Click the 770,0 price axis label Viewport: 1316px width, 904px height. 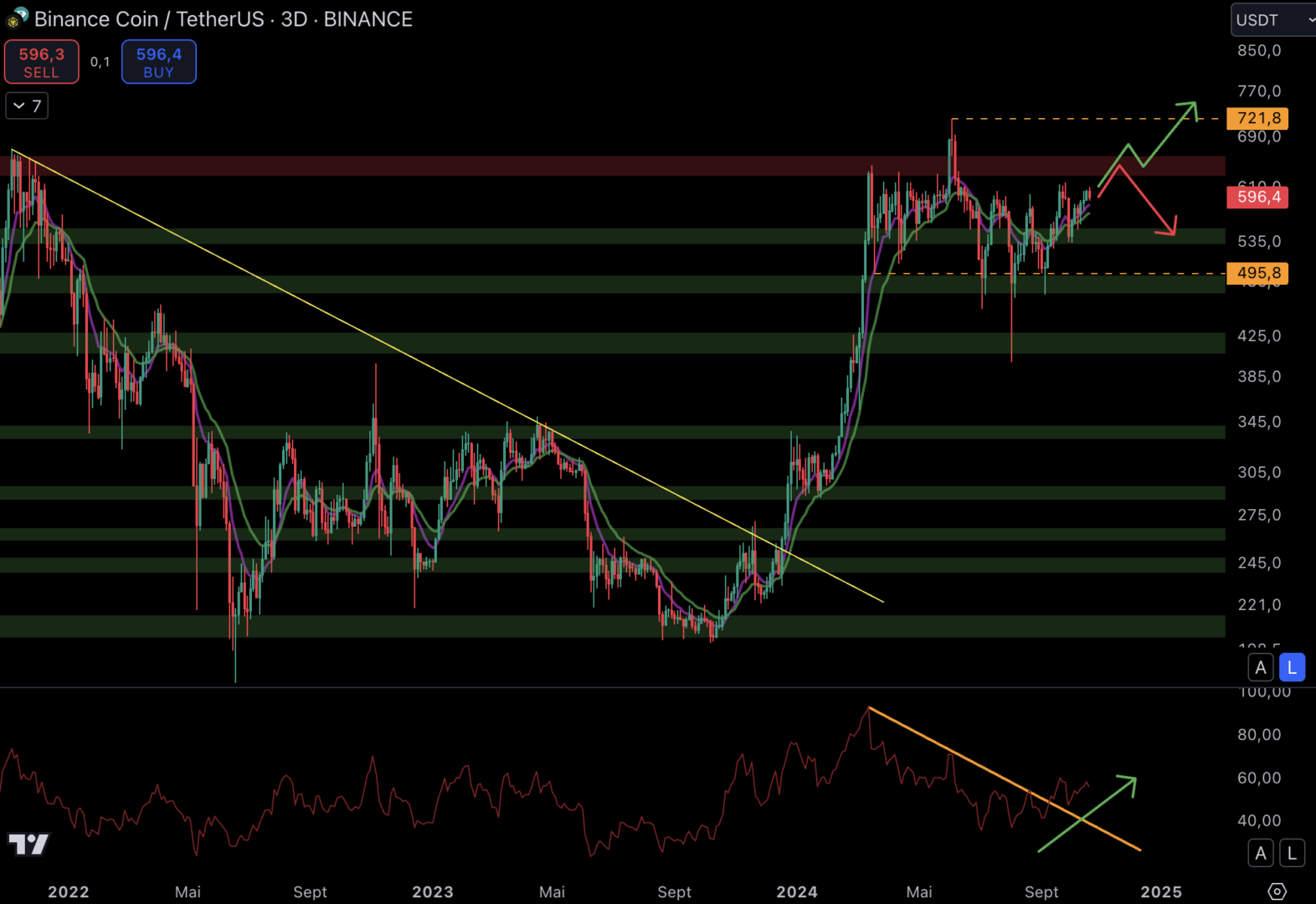(x=1259, y=90)
